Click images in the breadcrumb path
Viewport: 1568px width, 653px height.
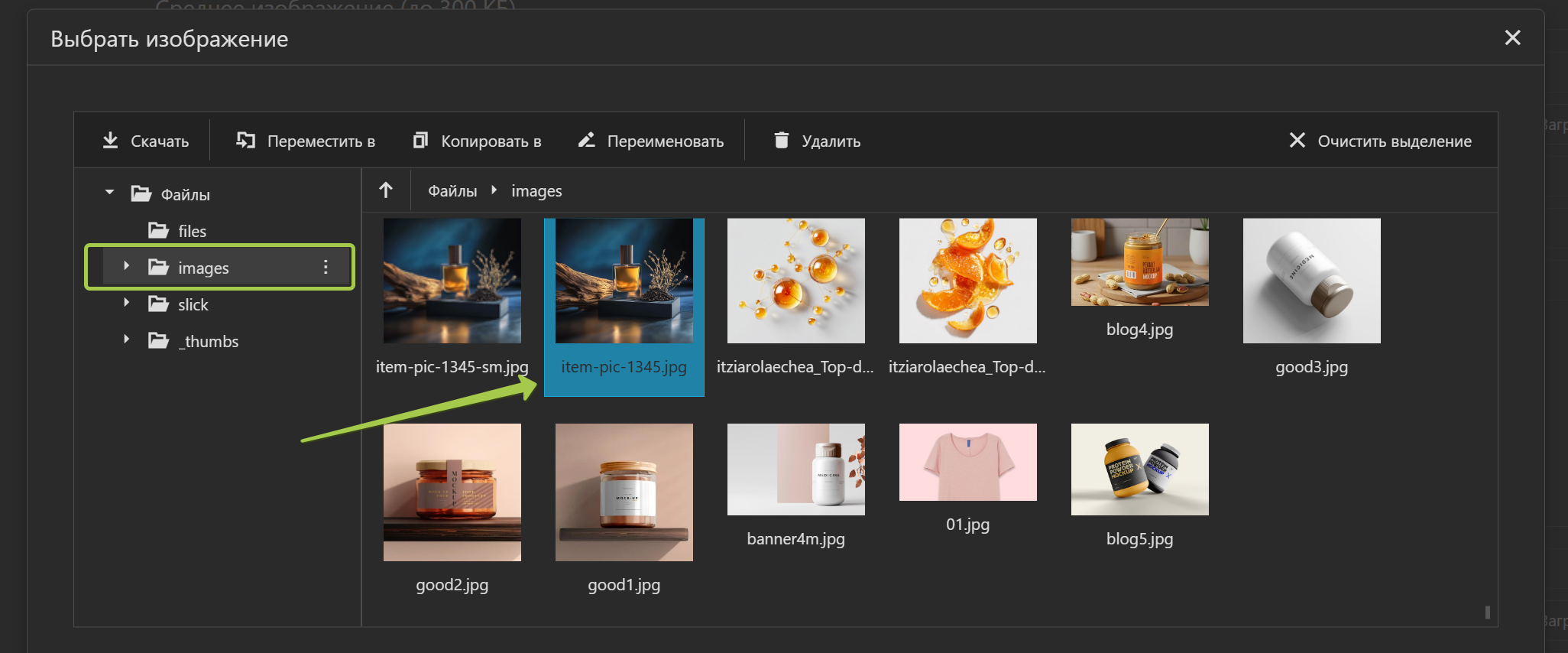click(536, 191)
